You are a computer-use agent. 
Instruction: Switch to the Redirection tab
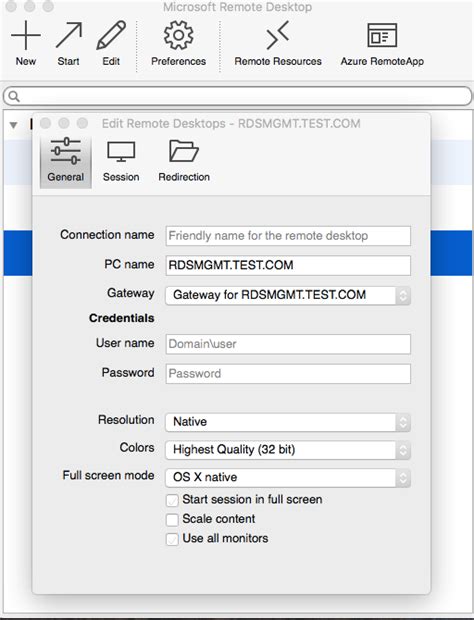click(x=184, y=161)
